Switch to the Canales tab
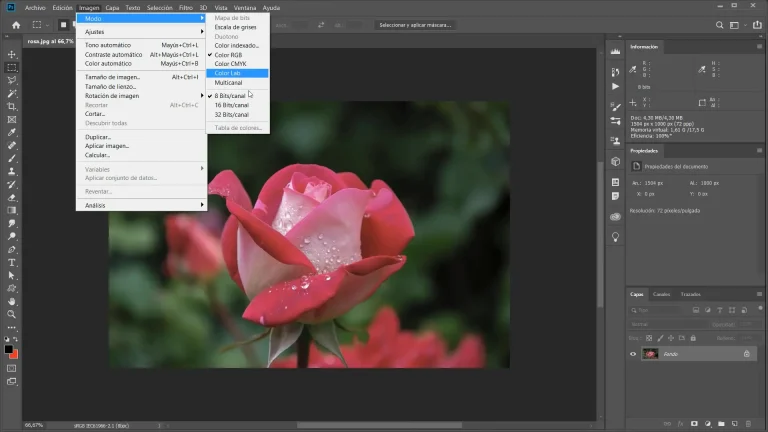This screenshot has width=768, height=432. pos(662,294)
